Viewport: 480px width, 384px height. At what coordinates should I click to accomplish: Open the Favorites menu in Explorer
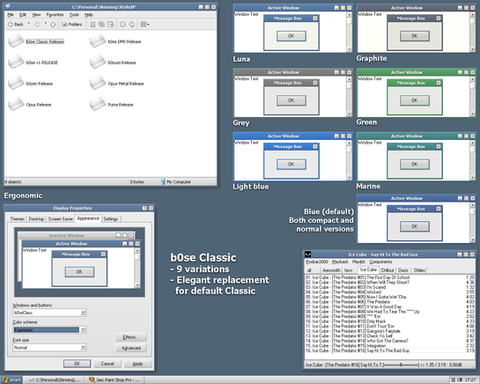55,15
